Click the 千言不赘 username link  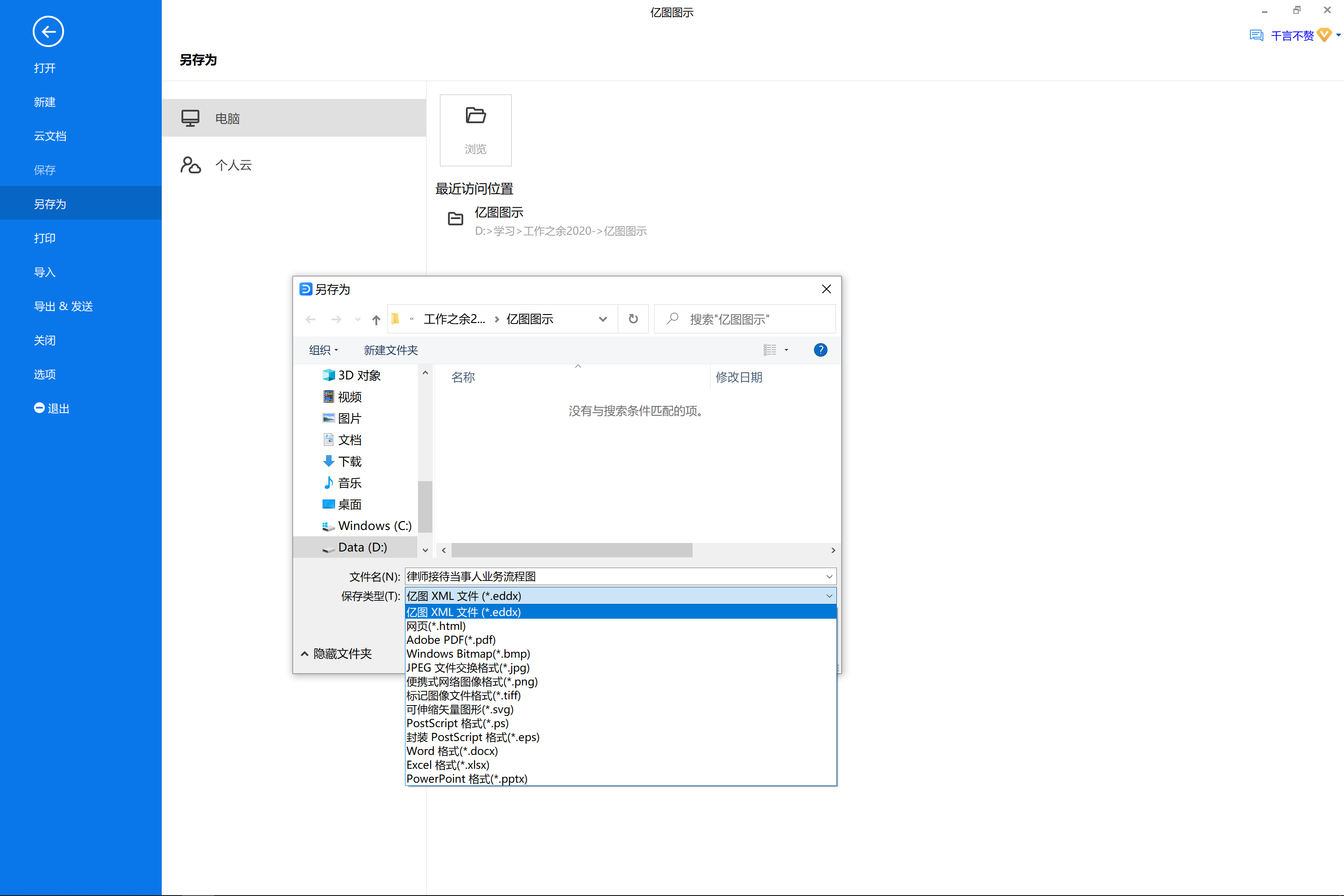(x=1292, y=35)
